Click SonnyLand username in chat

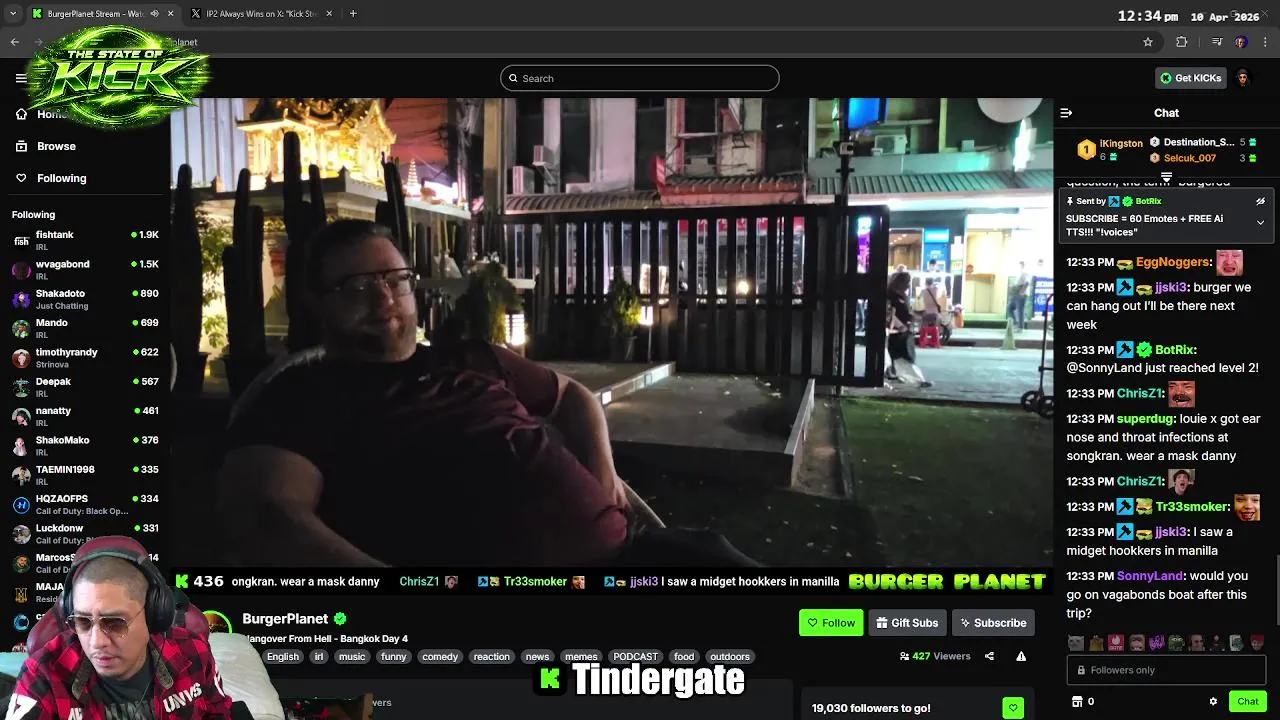(x=1150, y=576)
